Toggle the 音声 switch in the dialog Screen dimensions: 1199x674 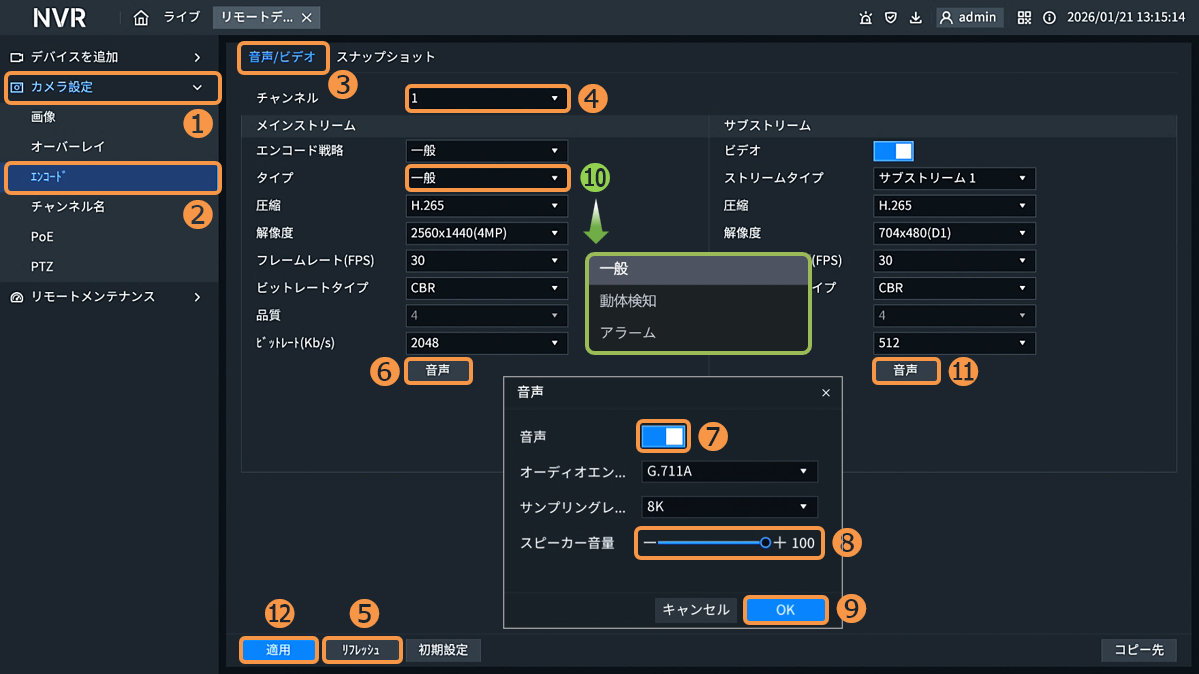click(663, 436)
